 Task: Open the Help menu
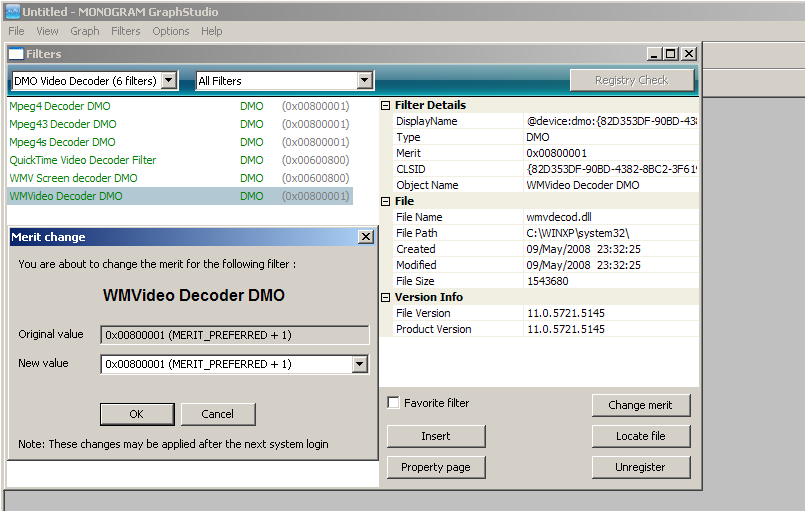point(212,31)
